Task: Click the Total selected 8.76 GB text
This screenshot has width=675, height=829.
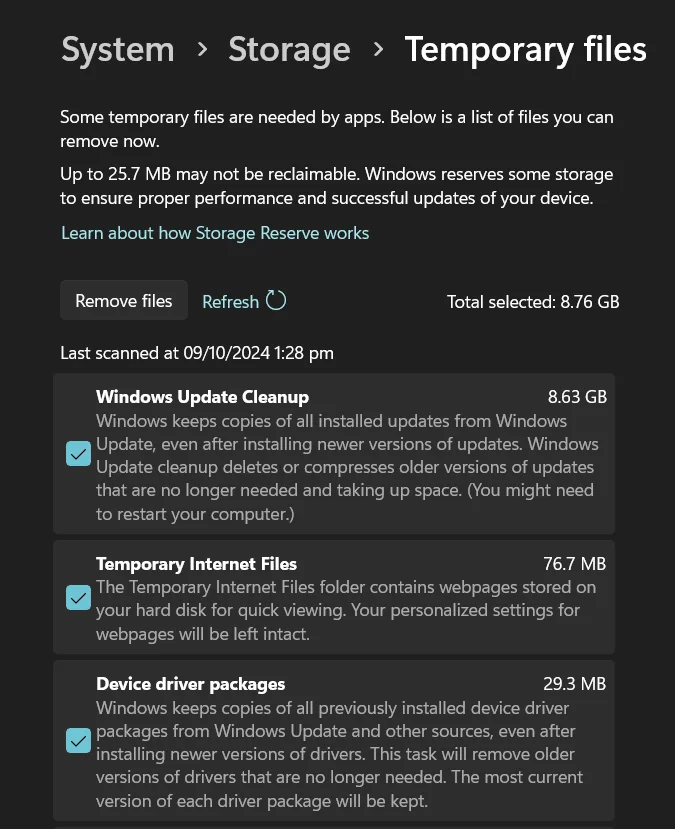Action: pos(533,301)
